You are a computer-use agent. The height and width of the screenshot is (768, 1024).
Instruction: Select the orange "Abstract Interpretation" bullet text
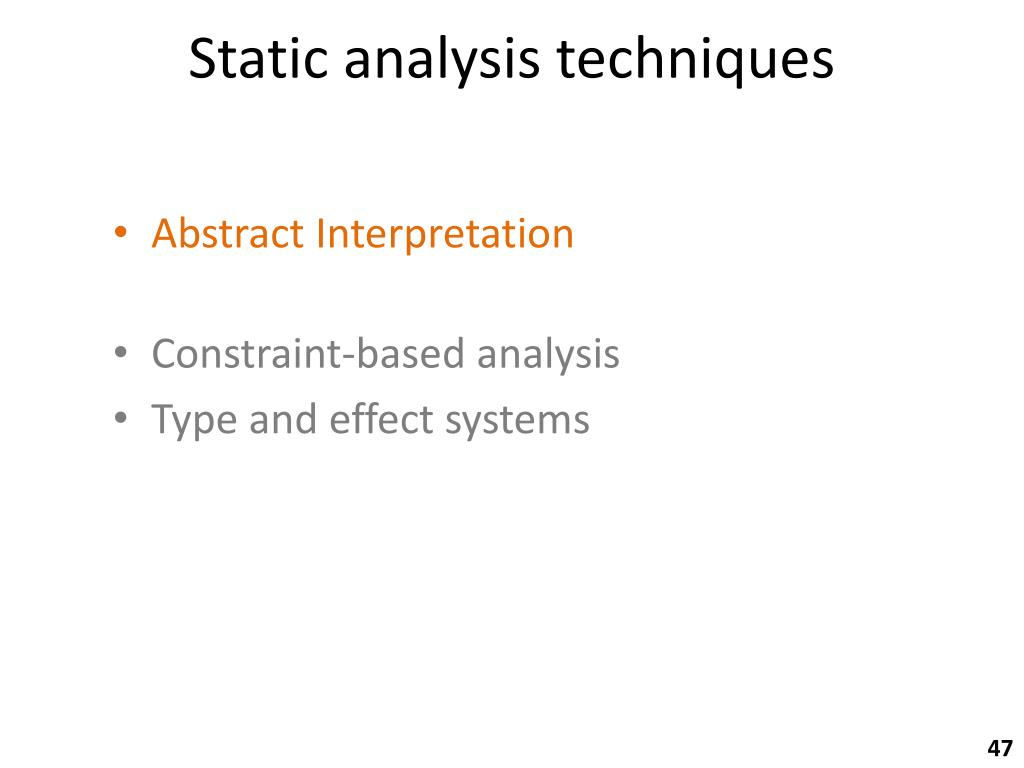point(362,234)
